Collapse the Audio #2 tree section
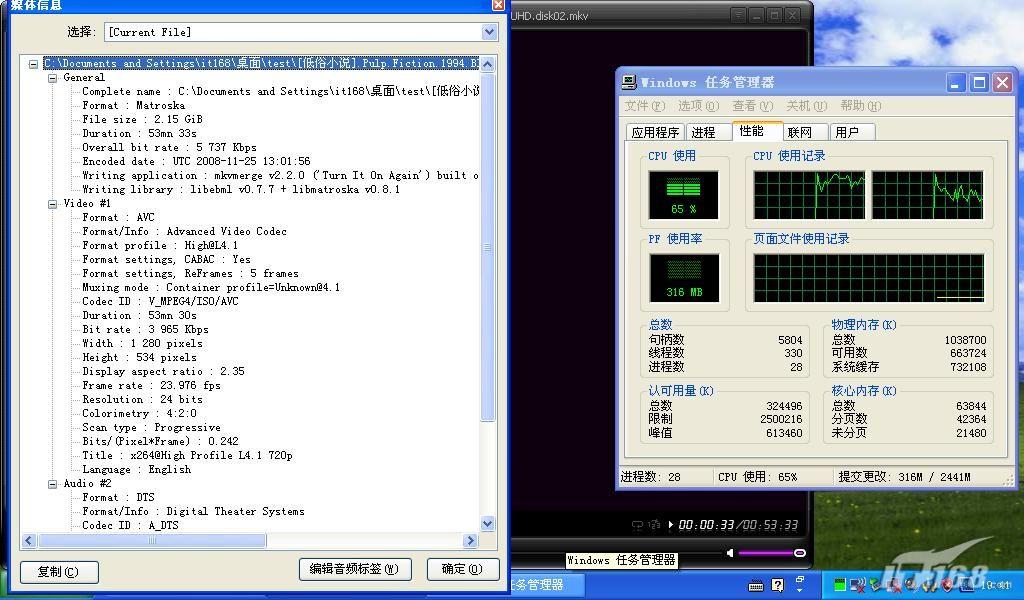The image size is (1024, 600). pos(52,484)
